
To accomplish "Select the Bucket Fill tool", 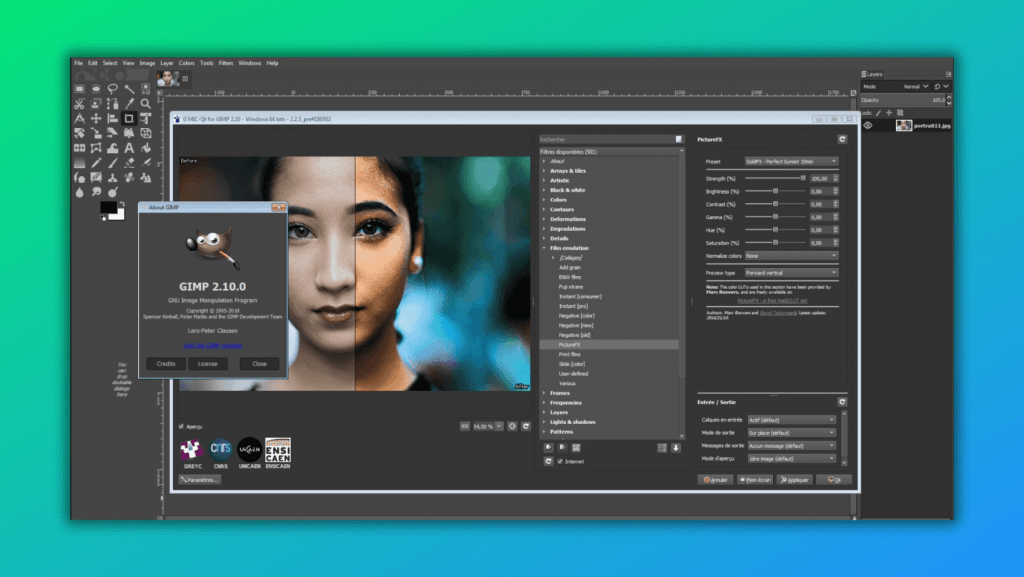I will [x=146, y=148].
